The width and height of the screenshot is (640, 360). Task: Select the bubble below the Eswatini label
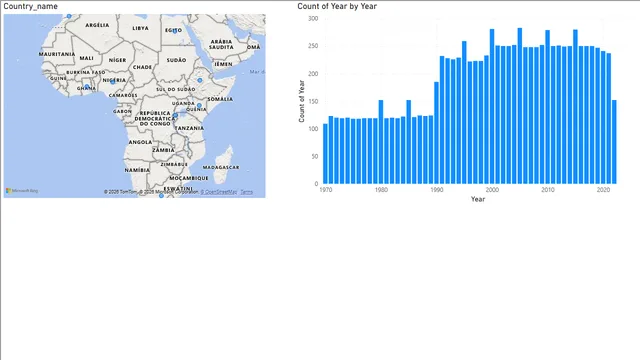click(161, 196)
